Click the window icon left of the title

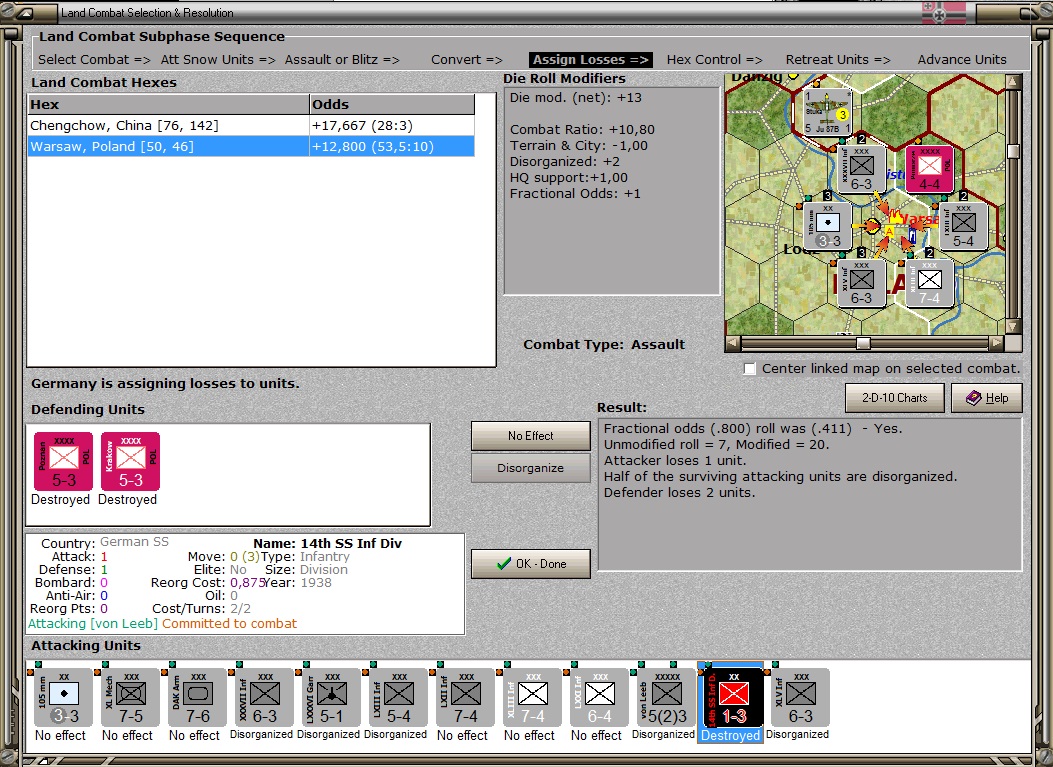tap(27, 12)
